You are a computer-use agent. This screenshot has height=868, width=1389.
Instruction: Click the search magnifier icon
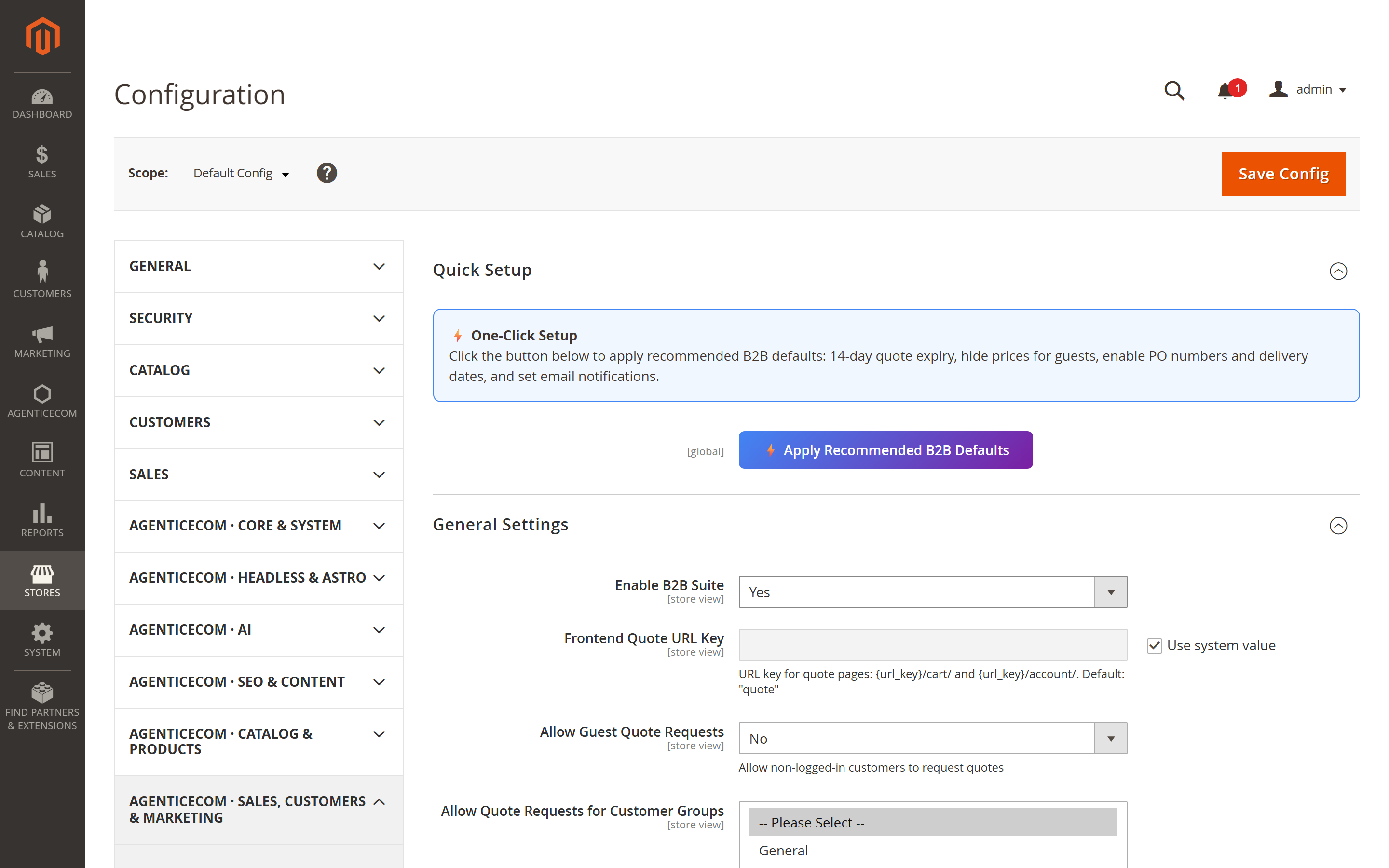click(1174, 90)
